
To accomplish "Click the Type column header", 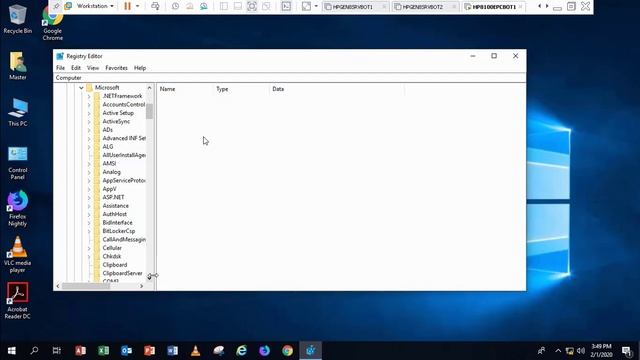I will 241,89.
